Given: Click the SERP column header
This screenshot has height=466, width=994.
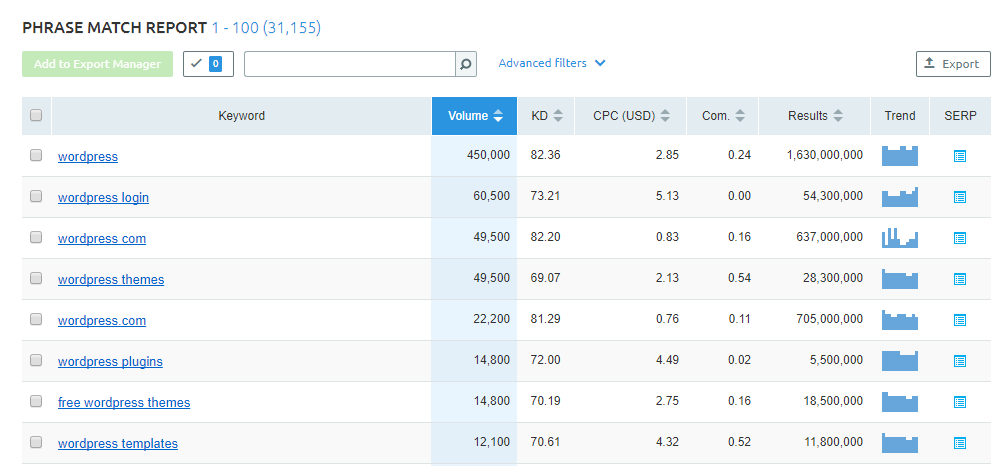Looking at the screenshot, I should pyautogui.click(x=960, y=116).
